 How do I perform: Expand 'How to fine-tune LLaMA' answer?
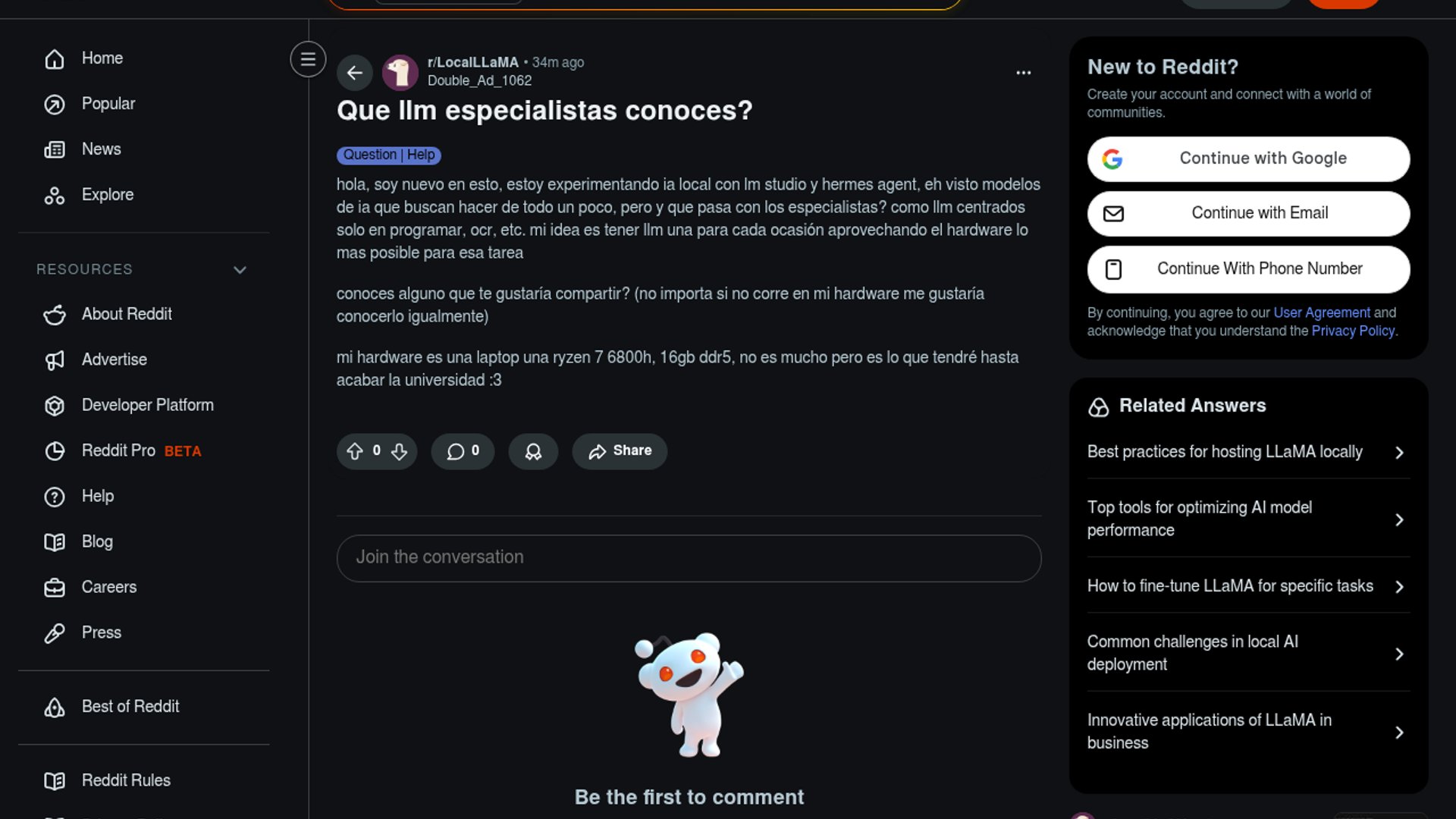(x=1248, y=586)
